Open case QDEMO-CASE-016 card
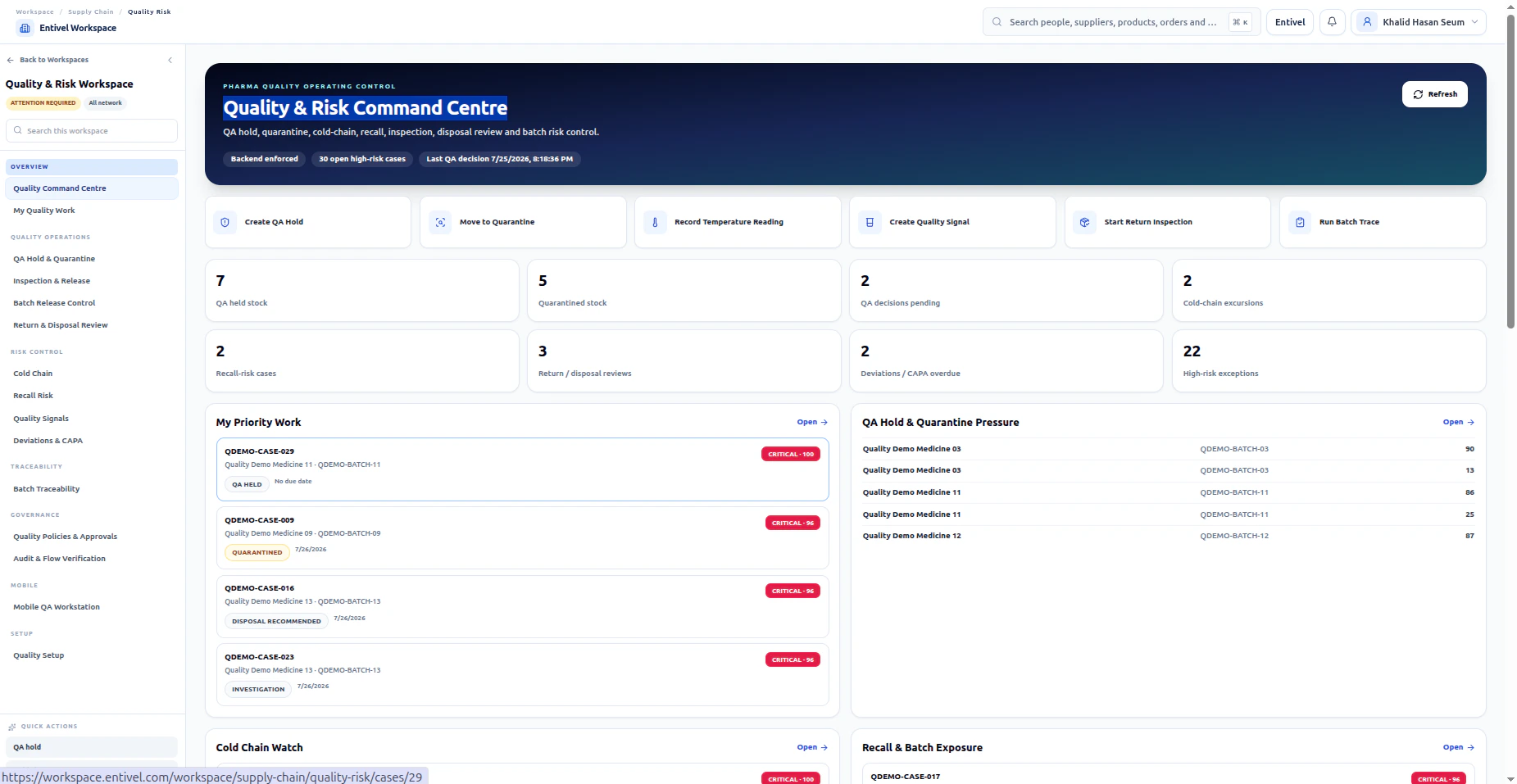The image size is (1517, 784). click(x=523, y=606)
